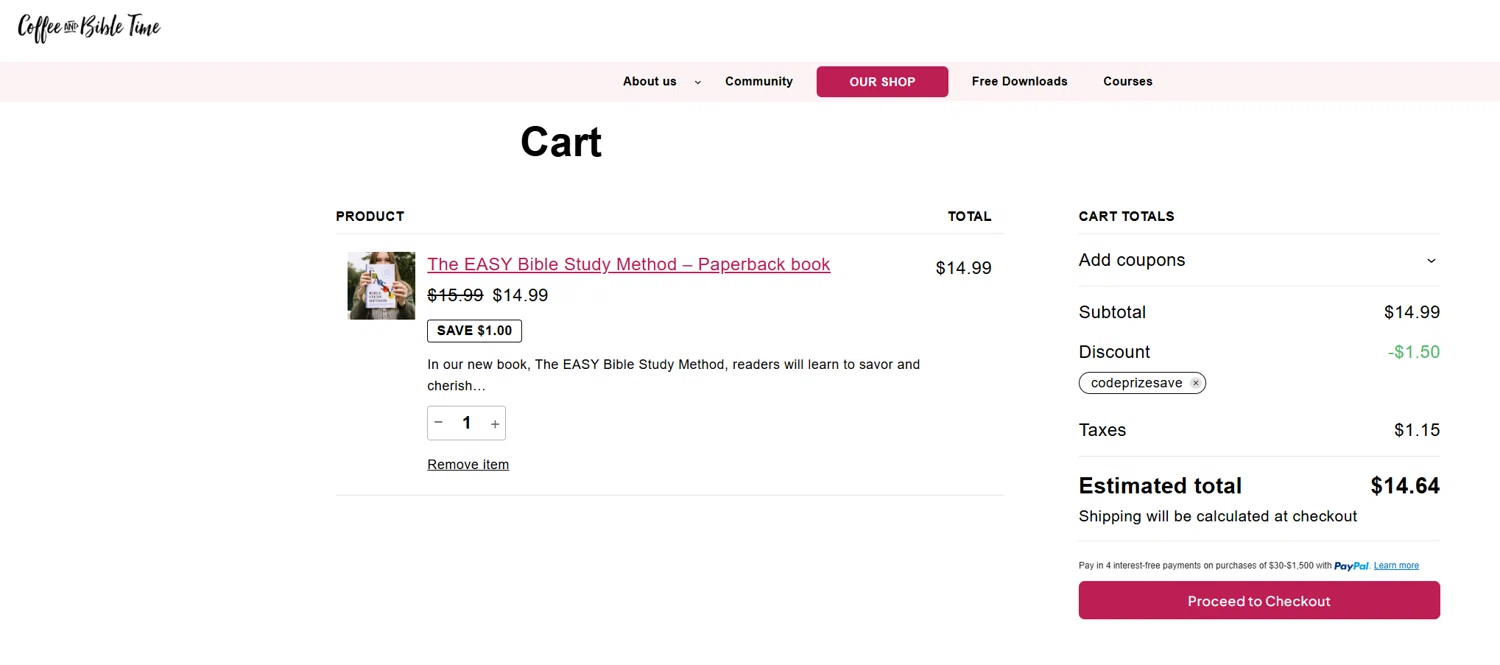Open the Courses menu item
This screenshot has height=665, width=1500.
point(1127,82)
